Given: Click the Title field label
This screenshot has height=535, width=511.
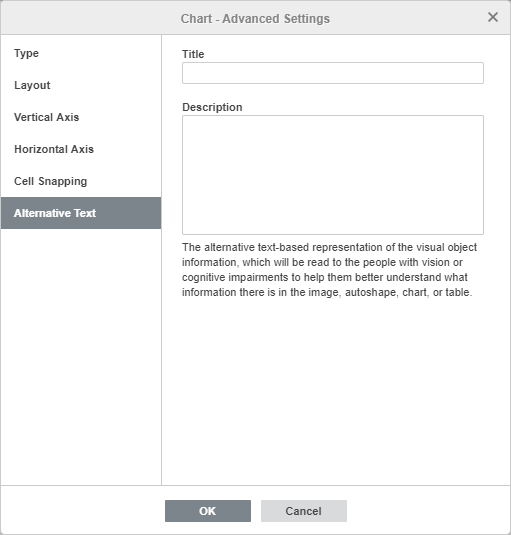Looking at the screenshot, I should coord(193,54).
